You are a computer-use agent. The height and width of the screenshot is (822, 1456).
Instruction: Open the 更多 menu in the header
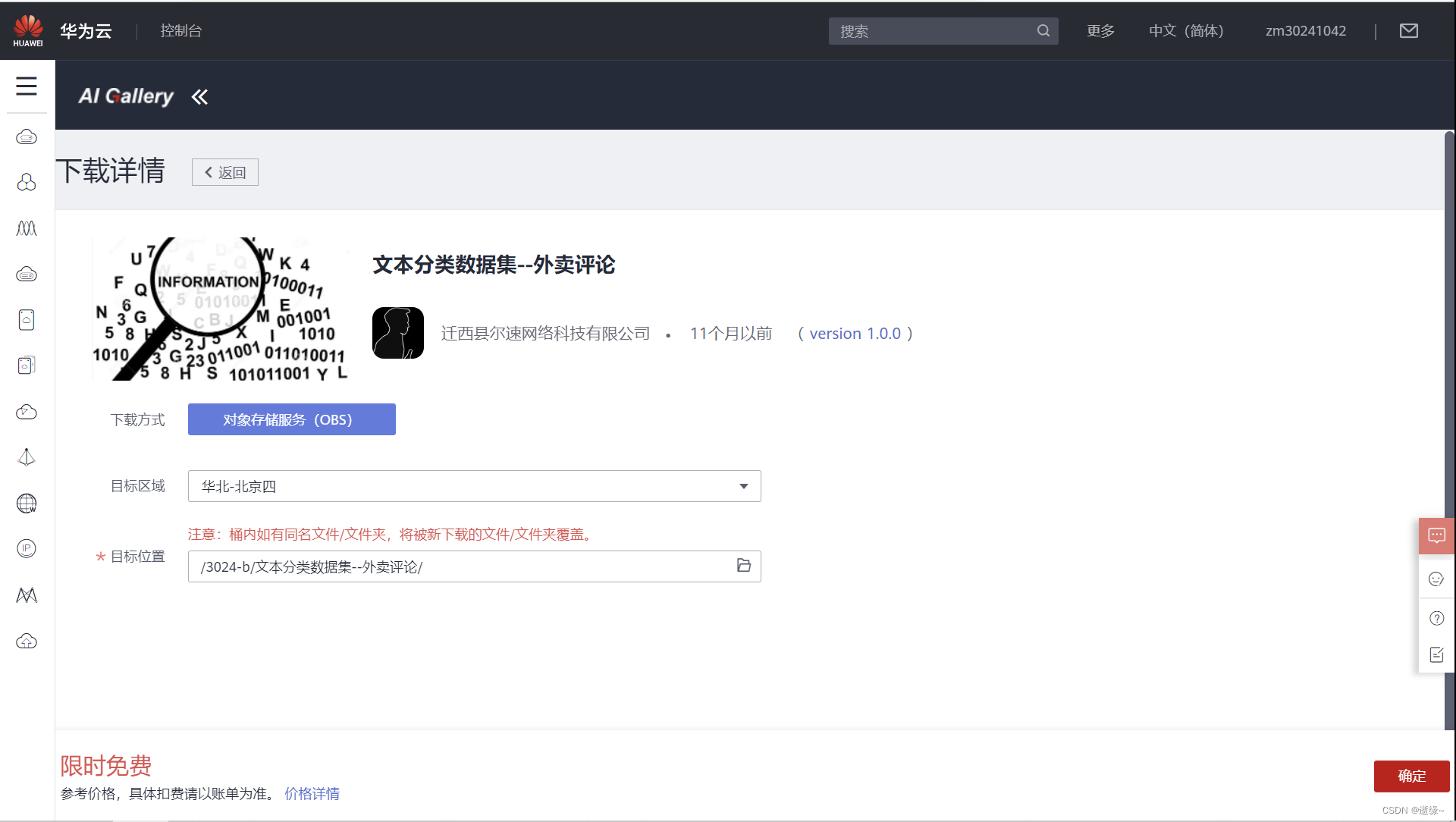[x=1100, y=31]
